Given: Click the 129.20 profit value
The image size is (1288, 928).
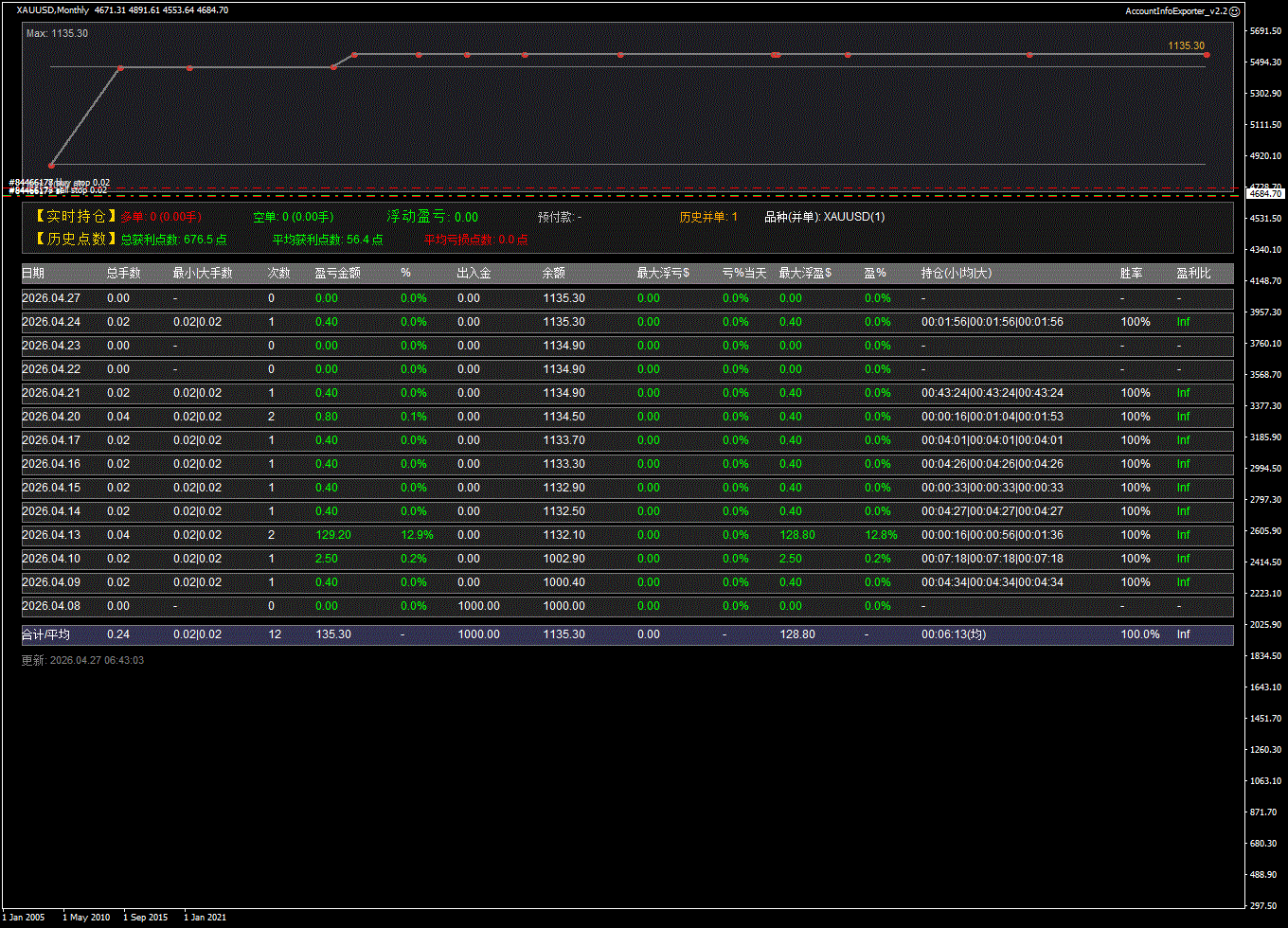Looking at the screenshot, I should [x=332, y=535].
